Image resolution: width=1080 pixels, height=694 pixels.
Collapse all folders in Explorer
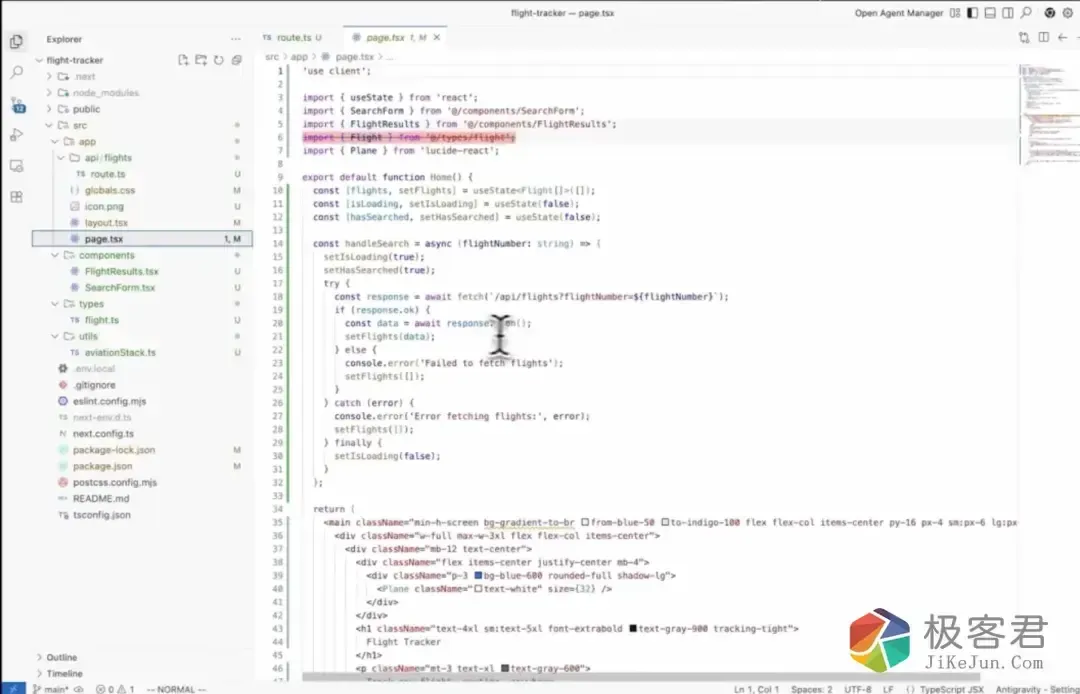(x=236, y=60)
